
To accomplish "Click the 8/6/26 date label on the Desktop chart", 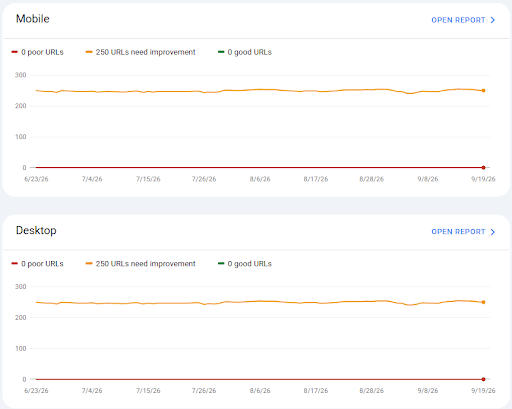I will tap(260, 391).
